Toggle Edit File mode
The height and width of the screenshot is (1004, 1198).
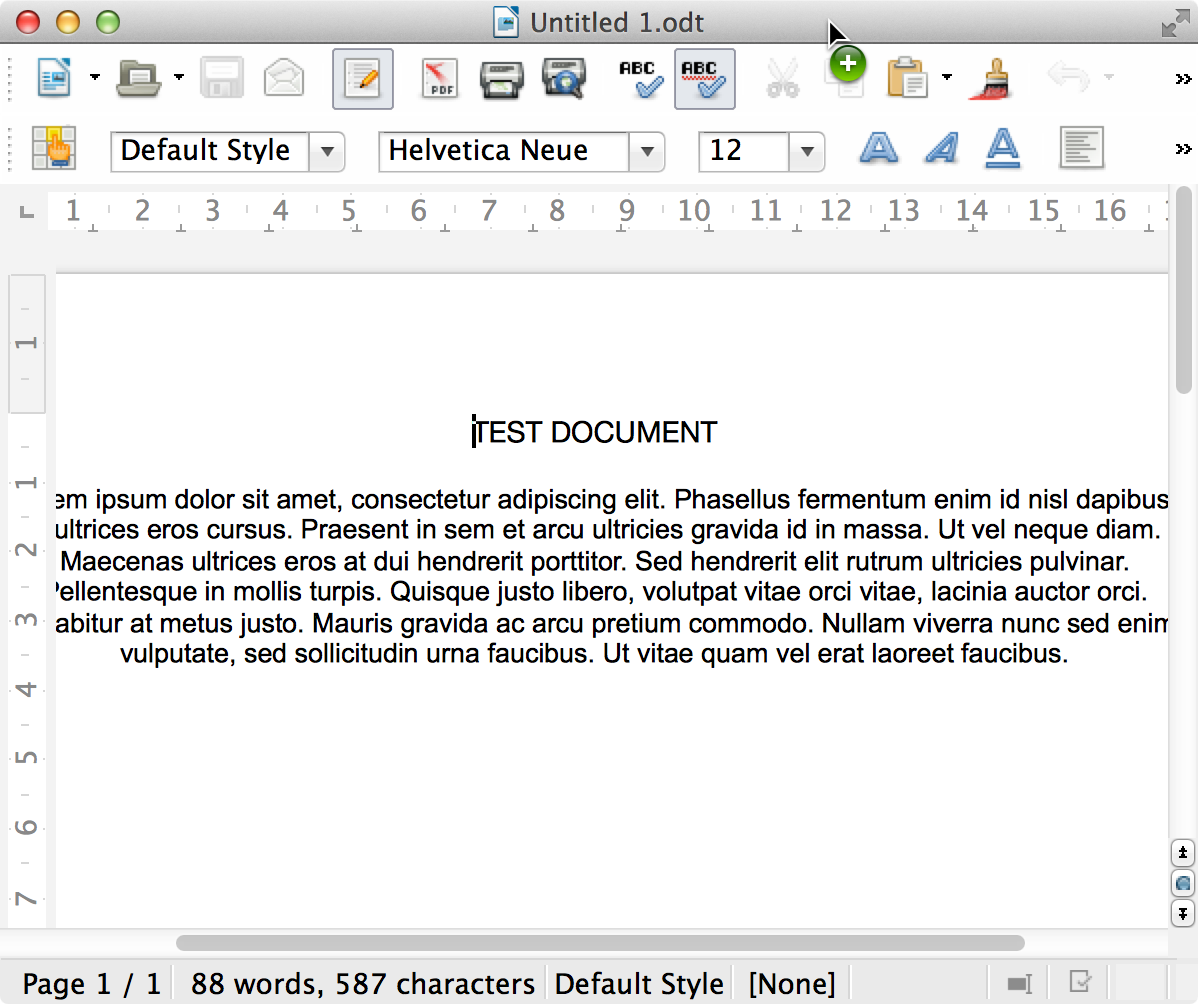point(362,79)
